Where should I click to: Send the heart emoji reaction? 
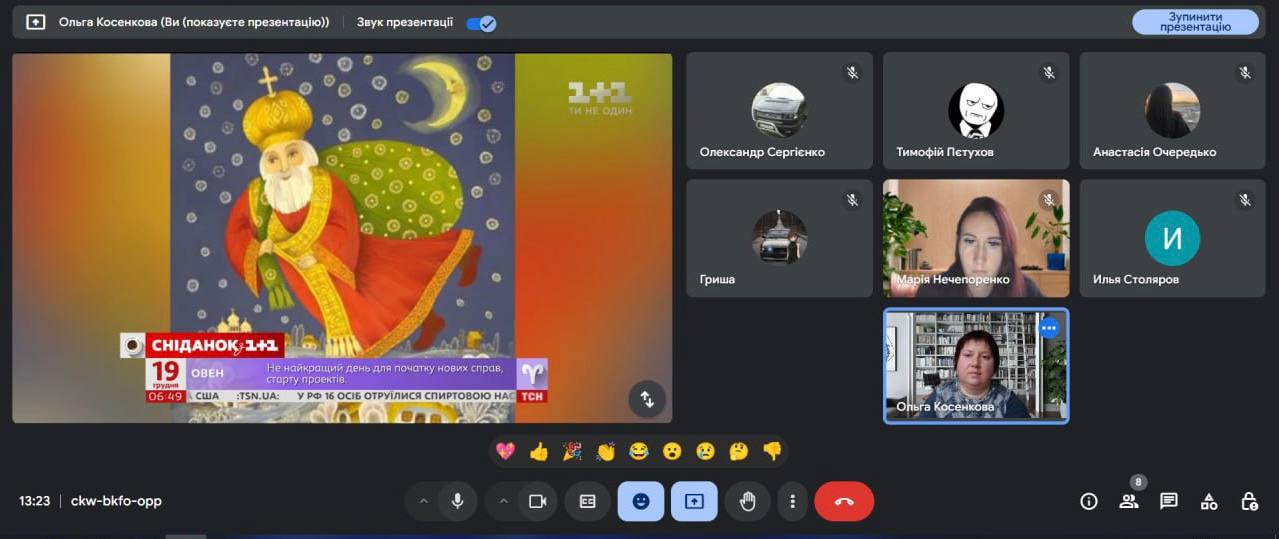505,451
